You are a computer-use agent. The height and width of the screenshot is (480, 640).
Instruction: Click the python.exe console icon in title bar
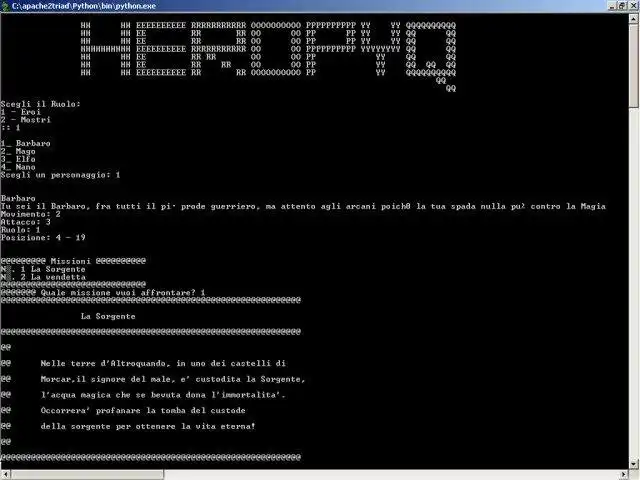[x=5, y=6]
